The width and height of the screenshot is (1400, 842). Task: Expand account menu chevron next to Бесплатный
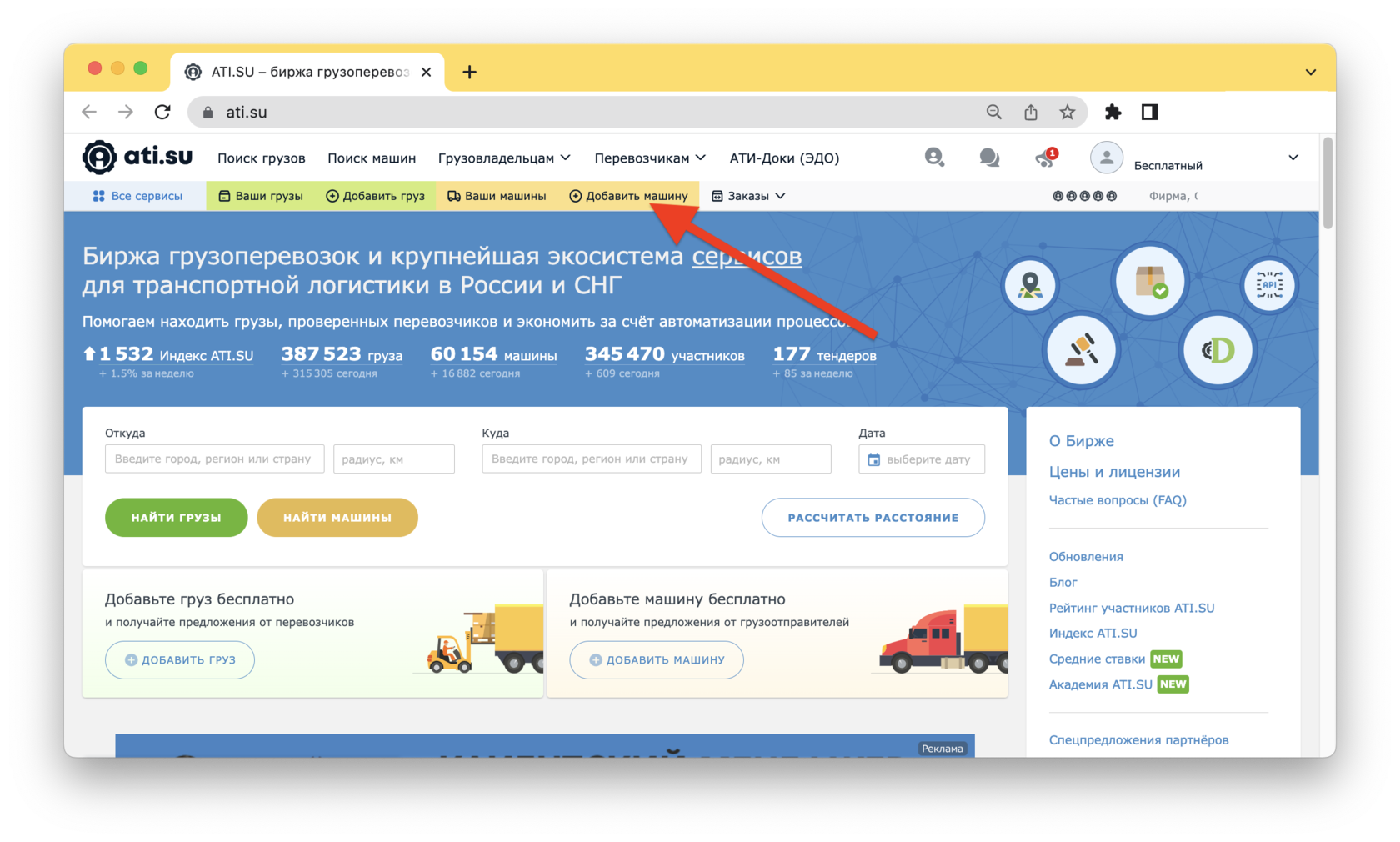click(1293, 158)
